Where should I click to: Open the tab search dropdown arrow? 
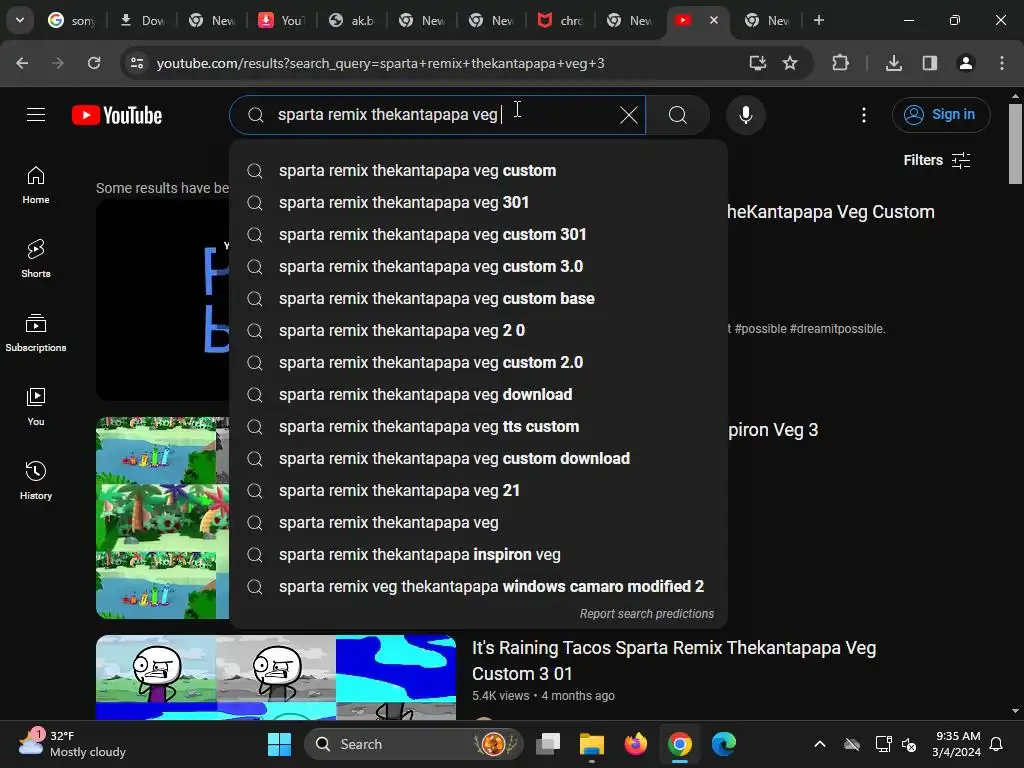tap(20, 20)
